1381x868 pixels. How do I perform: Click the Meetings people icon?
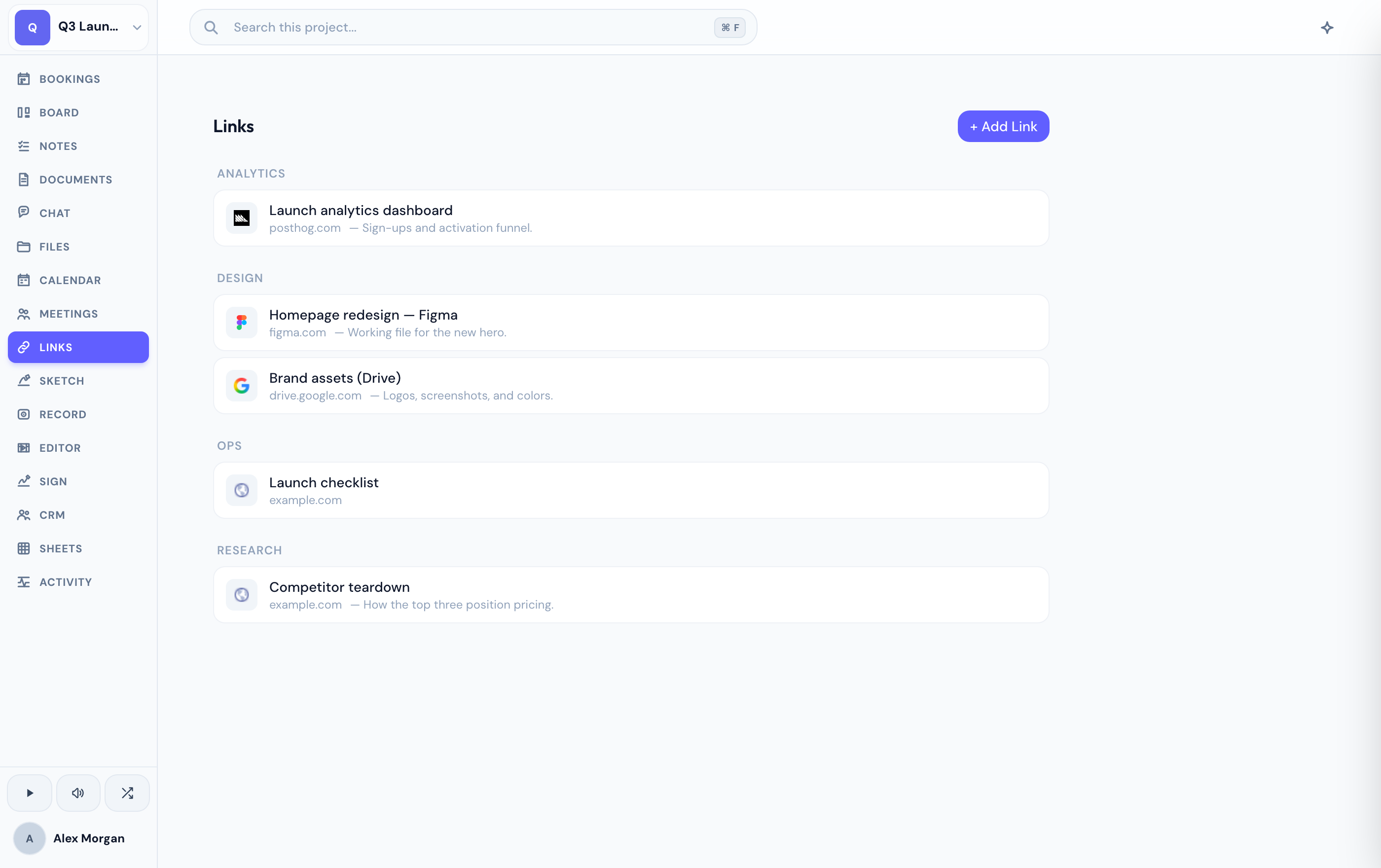pyautogui.click(x=24, y=314)
